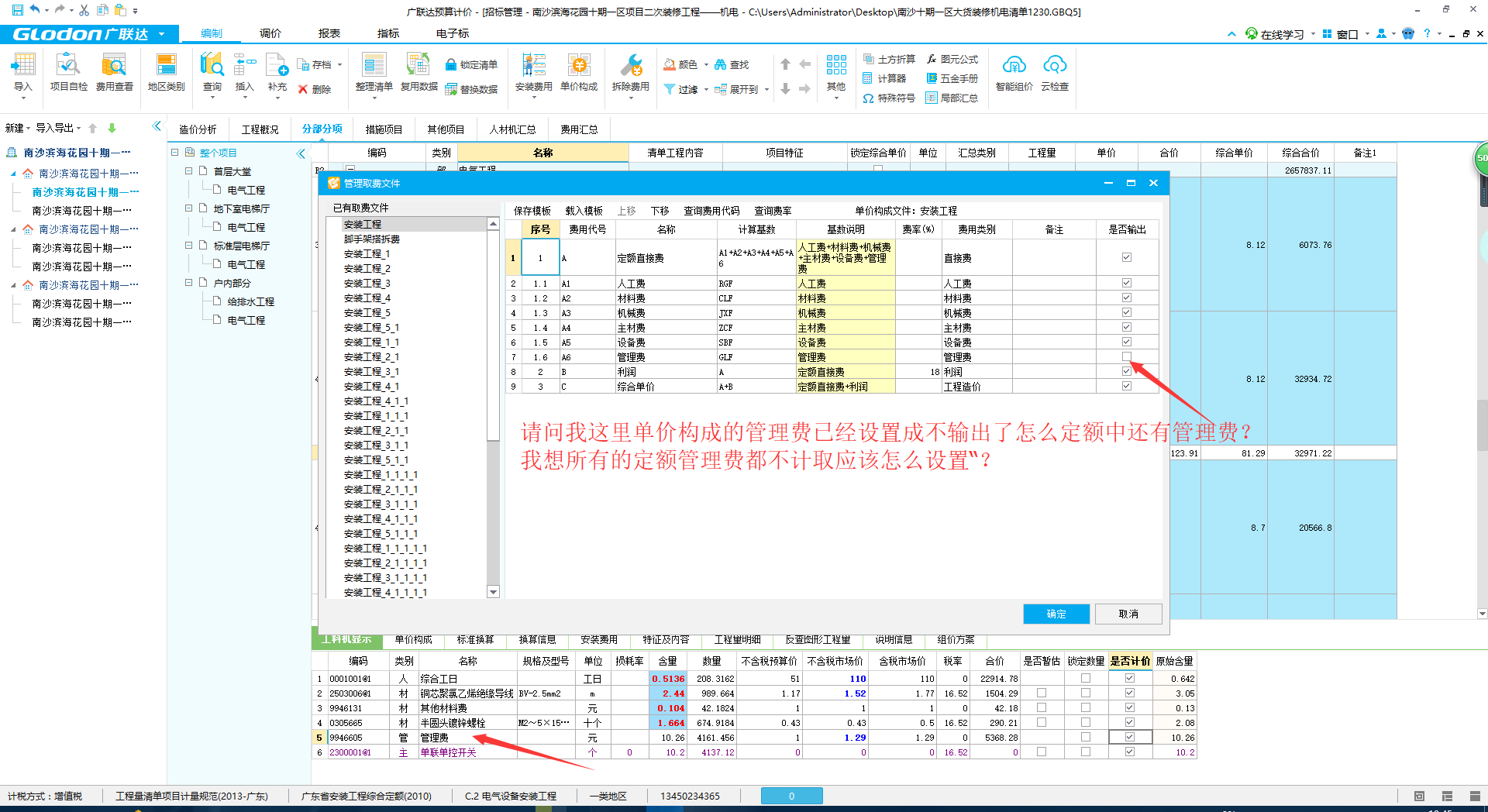Open the 造价分析 tab
1488x812 pixels.
pos(198,129)
